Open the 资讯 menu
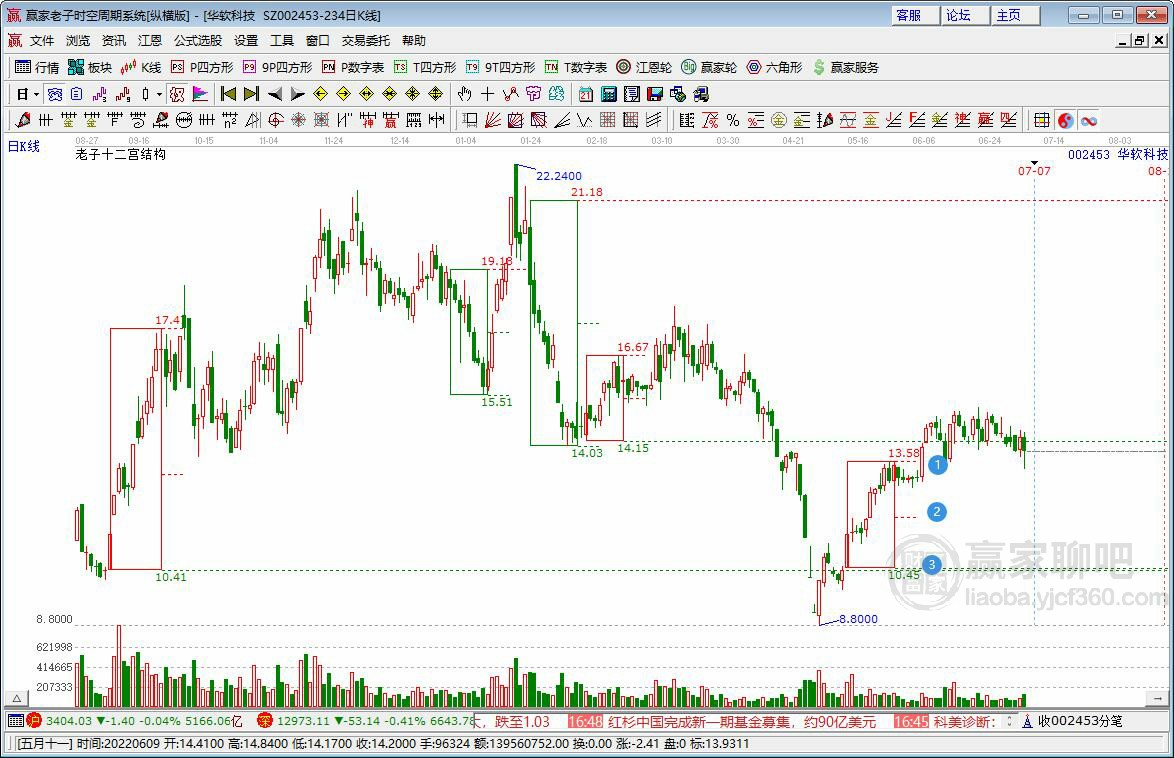 114,40
